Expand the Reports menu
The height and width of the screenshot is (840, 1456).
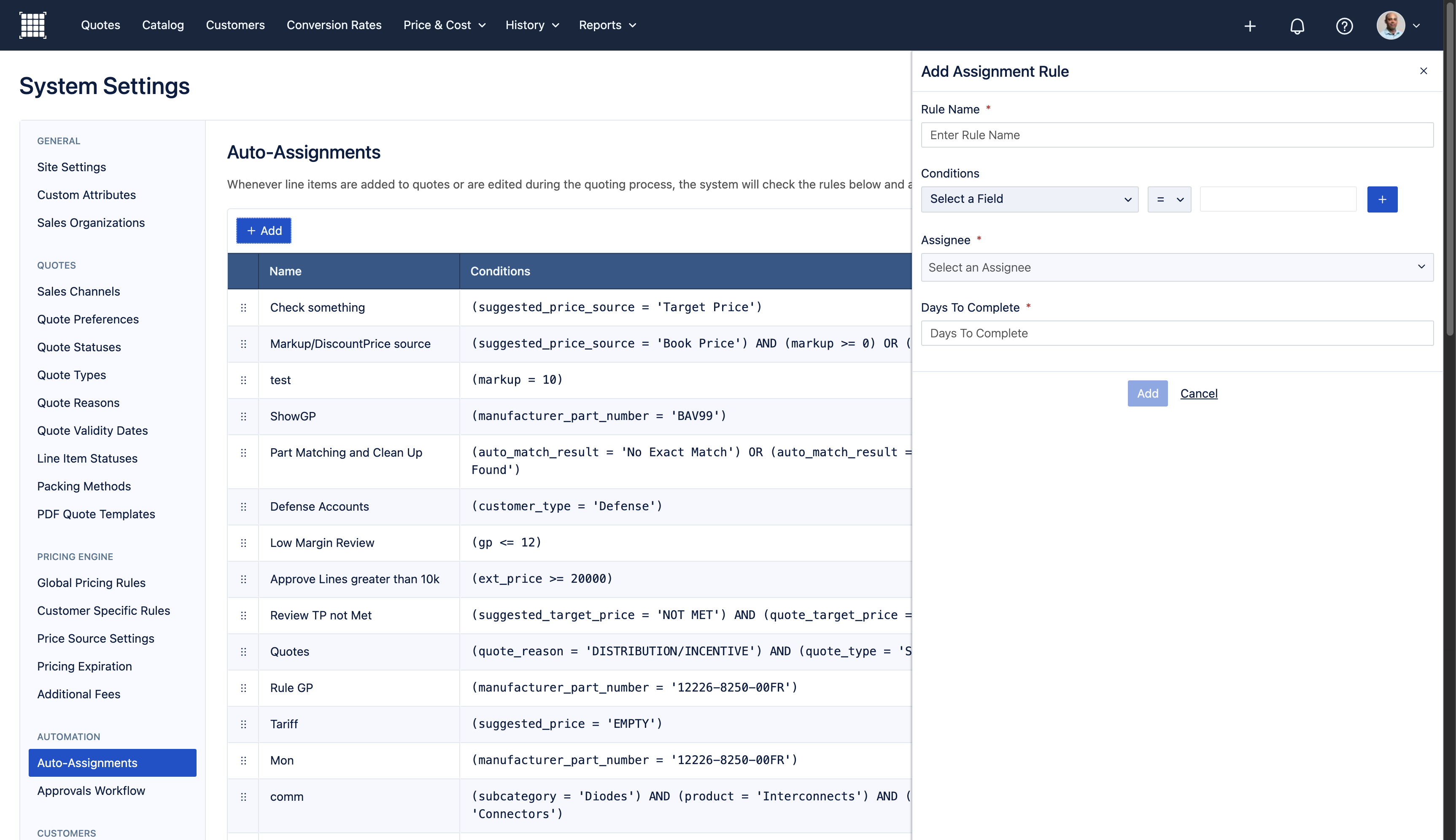pos(607,25)
